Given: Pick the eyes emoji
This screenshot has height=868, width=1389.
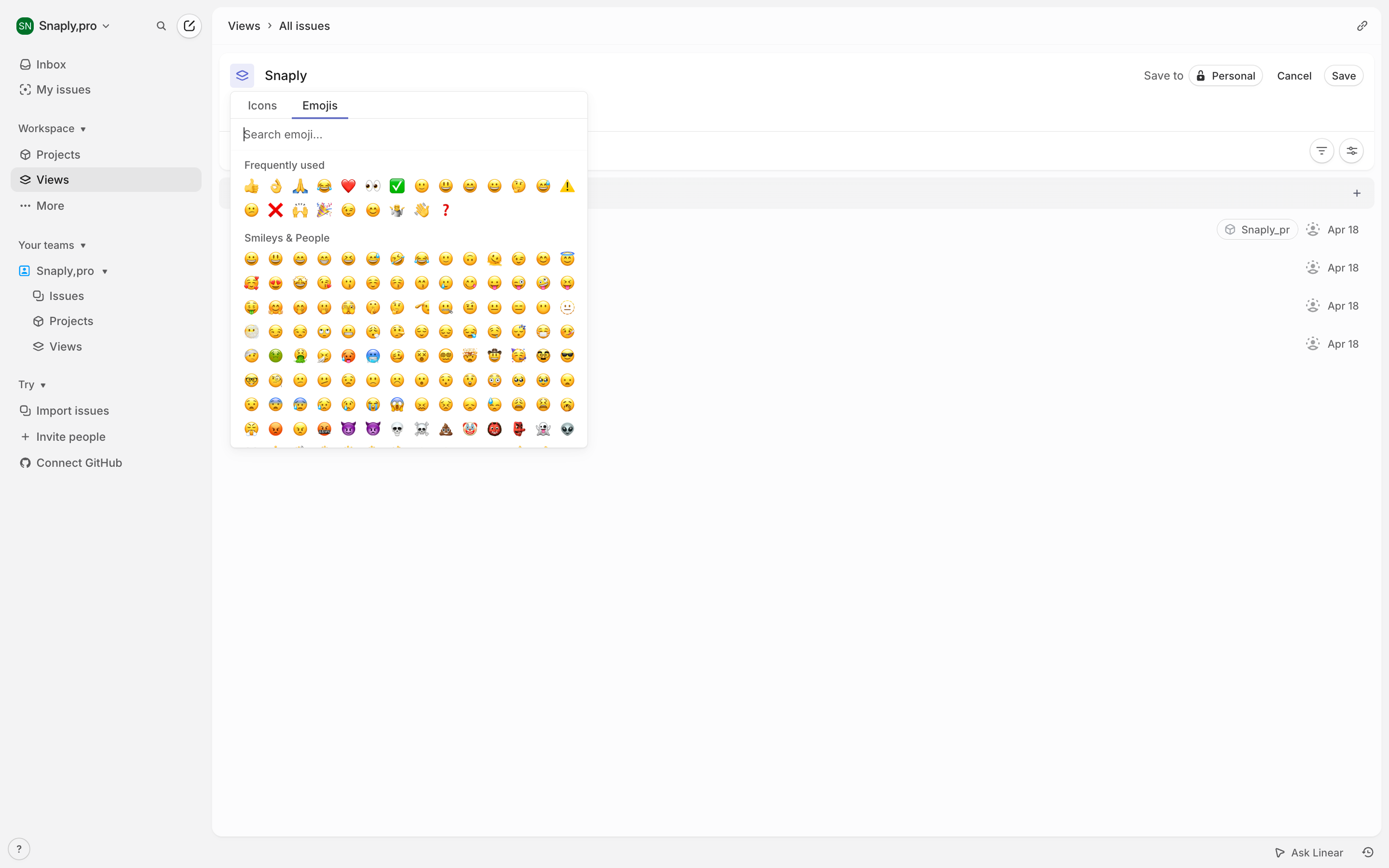Looking at the screenshot, I should (x=373, y=186).
